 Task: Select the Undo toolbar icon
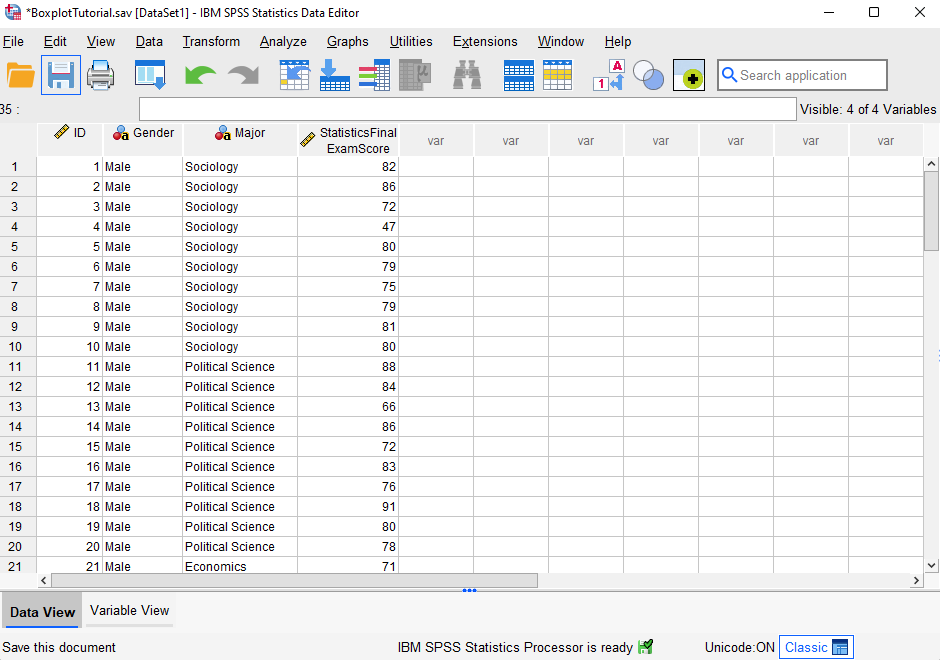pos(199,75)
